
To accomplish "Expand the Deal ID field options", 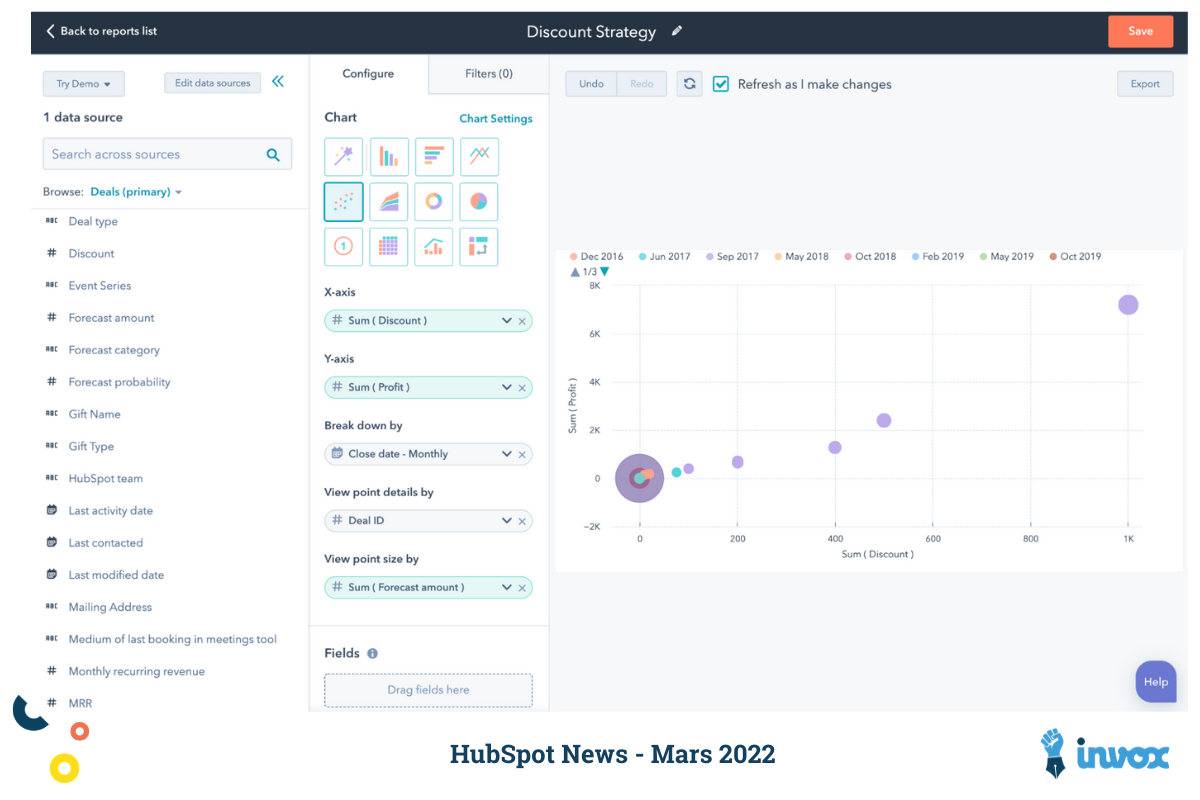I will point(507,521).
